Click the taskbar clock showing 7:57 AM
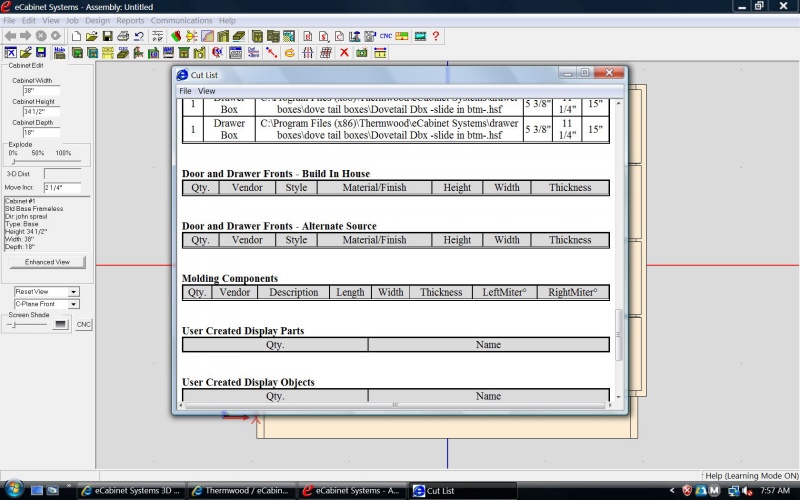The image size is (800, 500). click(x=774, y=490)
